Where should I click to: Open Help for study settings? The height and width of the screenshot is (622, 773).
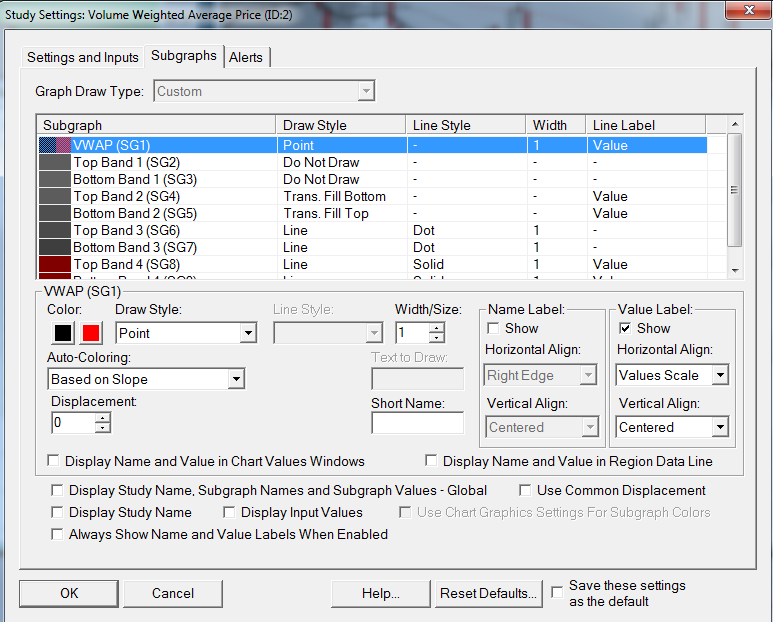tap(381, 593)
